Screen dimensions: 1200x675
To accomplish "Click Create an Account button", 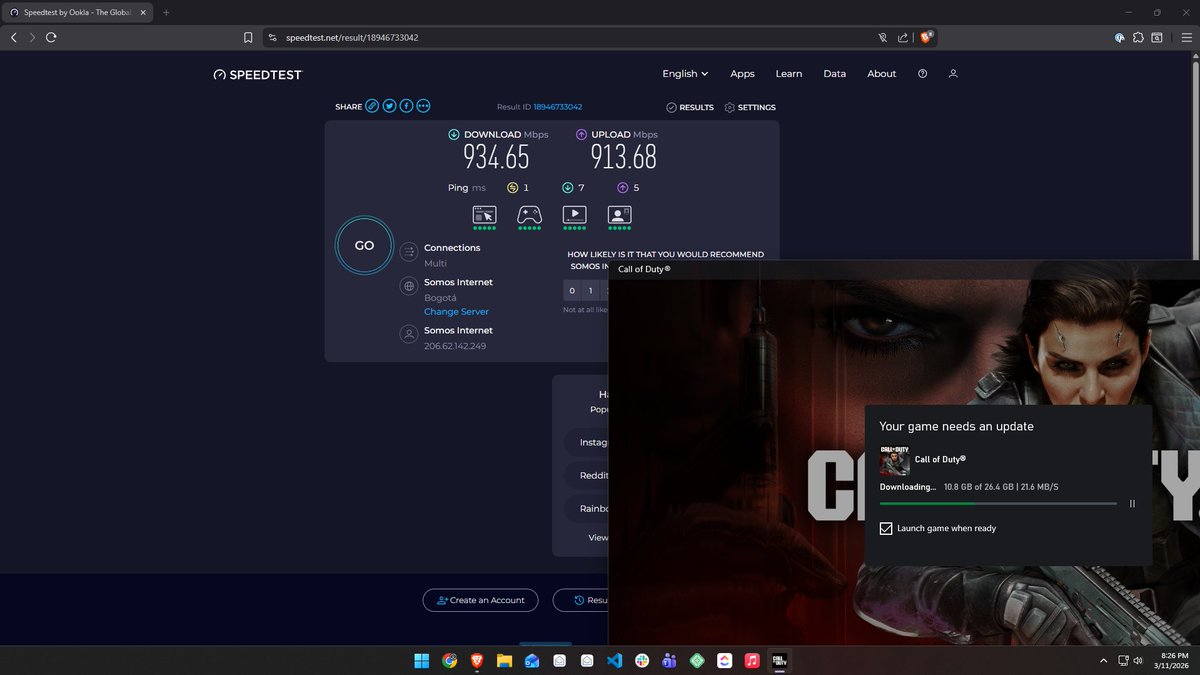I will 480,600.
